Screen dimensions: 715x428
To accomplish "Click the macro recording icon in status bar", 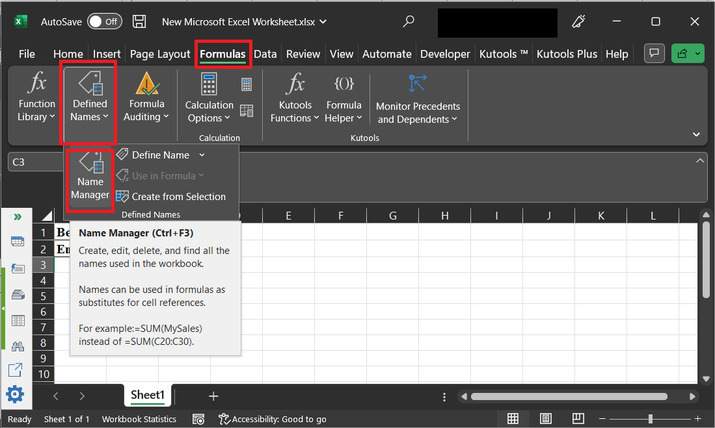I will point(198,419).
